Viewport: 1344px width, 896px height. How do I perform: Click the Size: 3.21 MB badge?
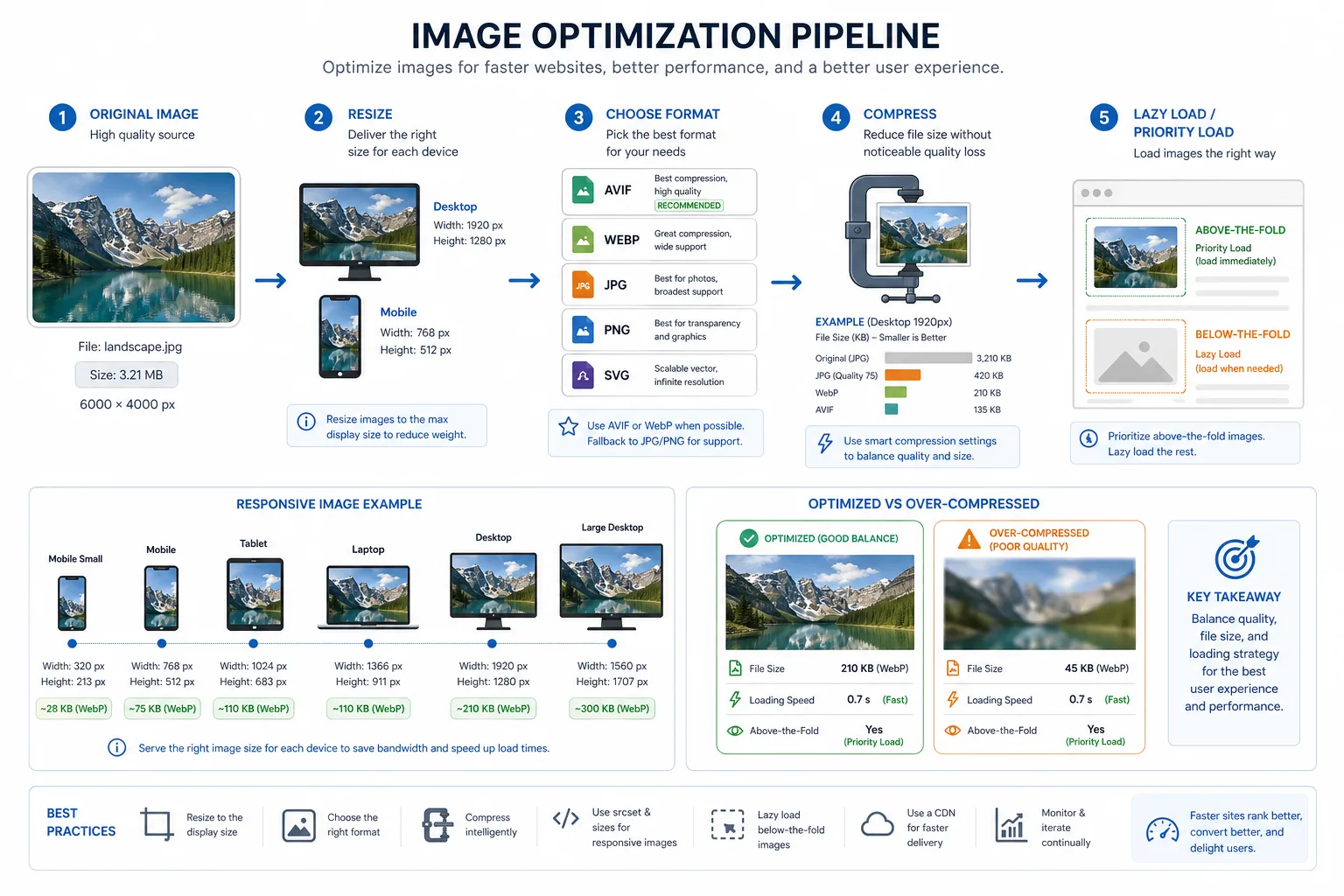click(127, 374)
